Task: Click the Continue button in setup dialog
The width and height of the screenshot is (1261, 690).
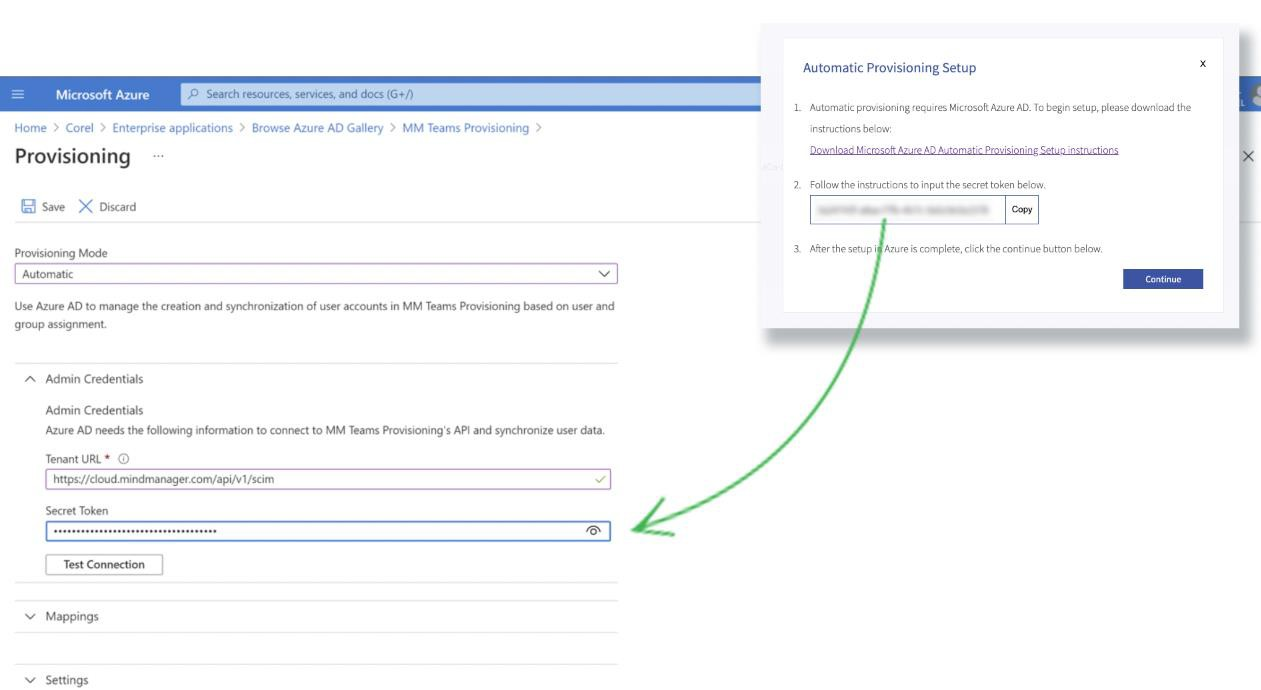Action: coord(1163,279)
